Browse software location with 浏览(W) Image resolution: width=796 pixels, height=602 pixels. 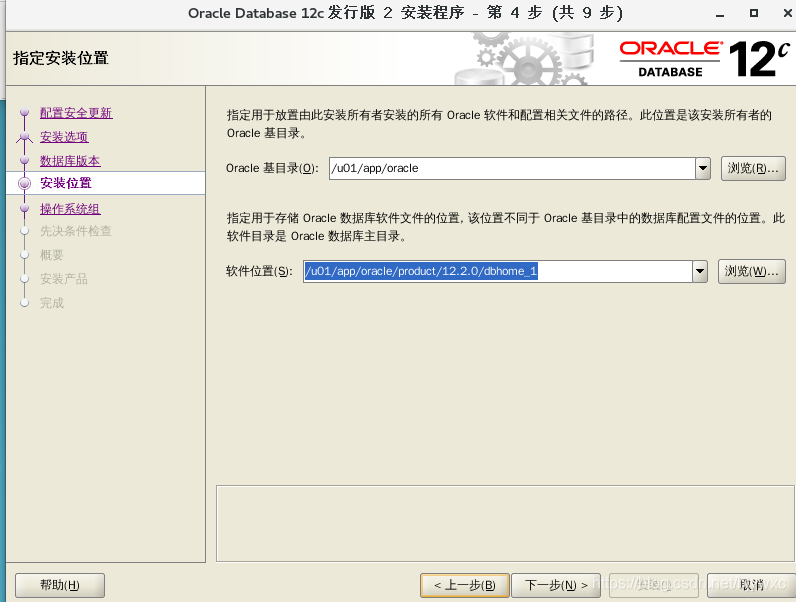point(751,271)
